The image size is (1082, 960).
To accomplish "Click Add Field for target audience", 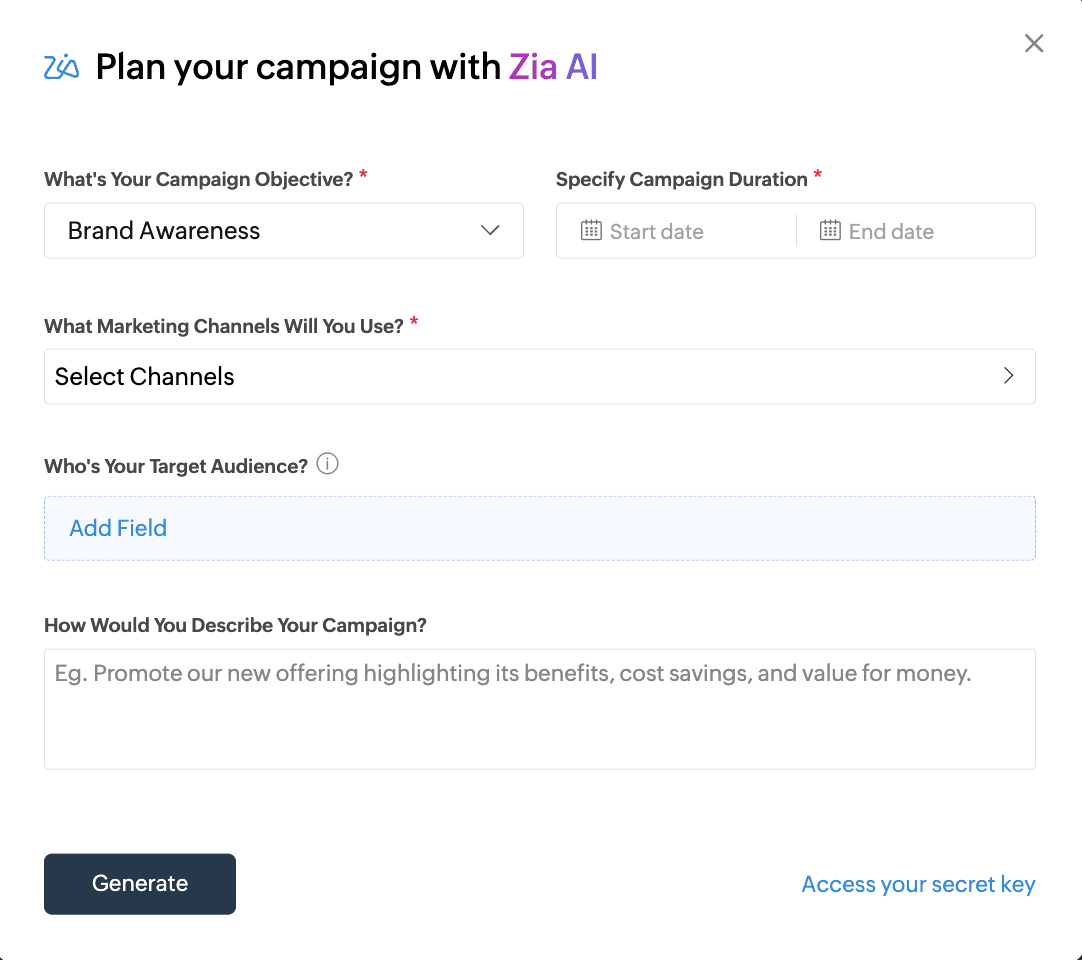I will [118, 528].
